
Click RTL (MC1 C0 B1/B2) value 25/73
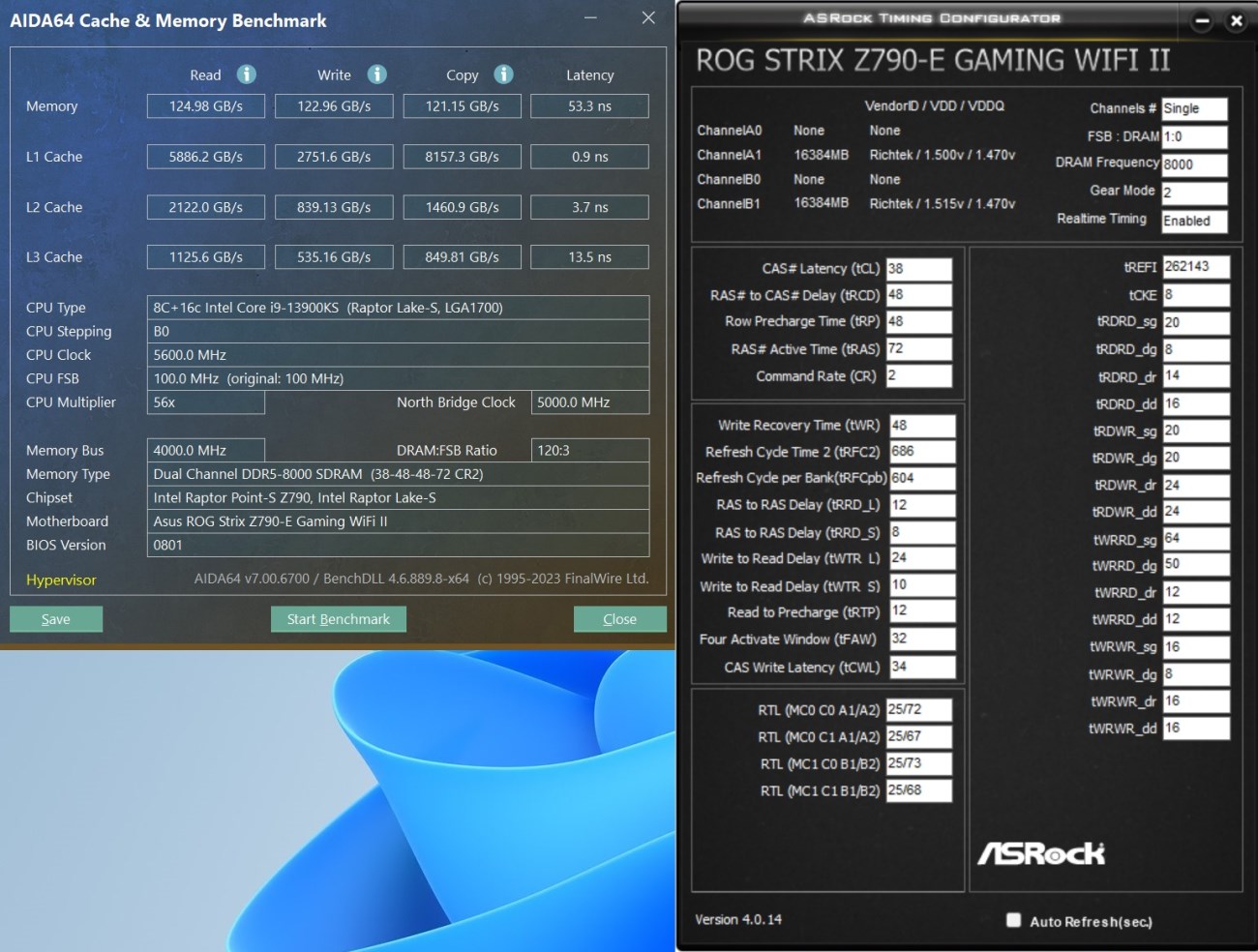(918, 763)
